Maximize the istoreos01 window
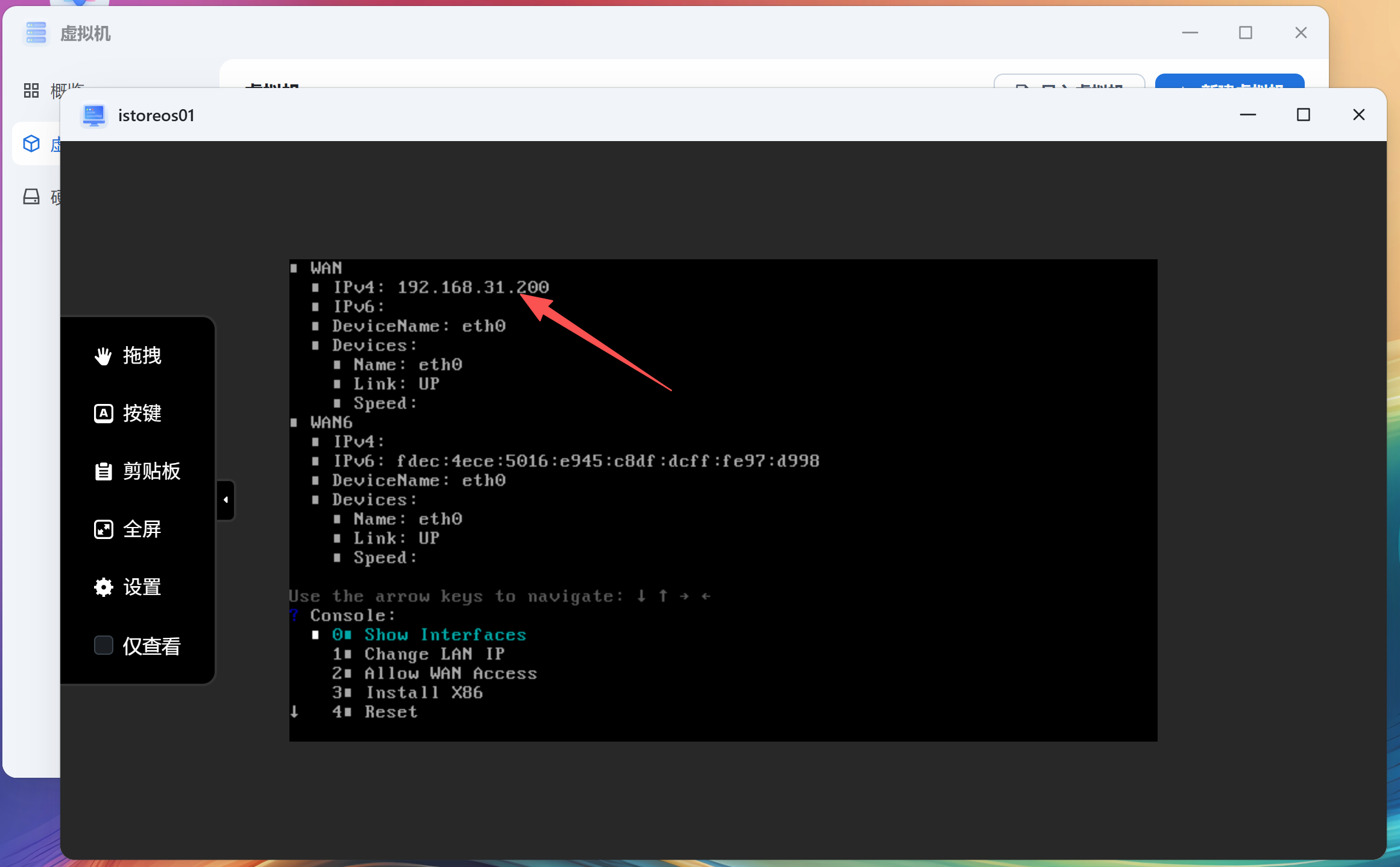1400x867 pixels. 1303,115
